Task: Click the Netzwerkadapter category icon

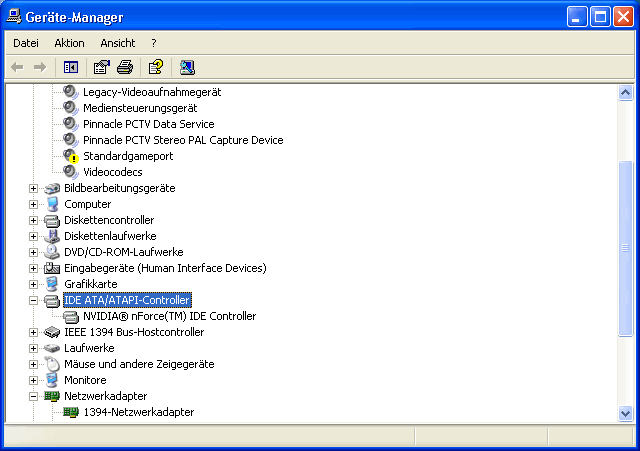Action: (52, 396)
